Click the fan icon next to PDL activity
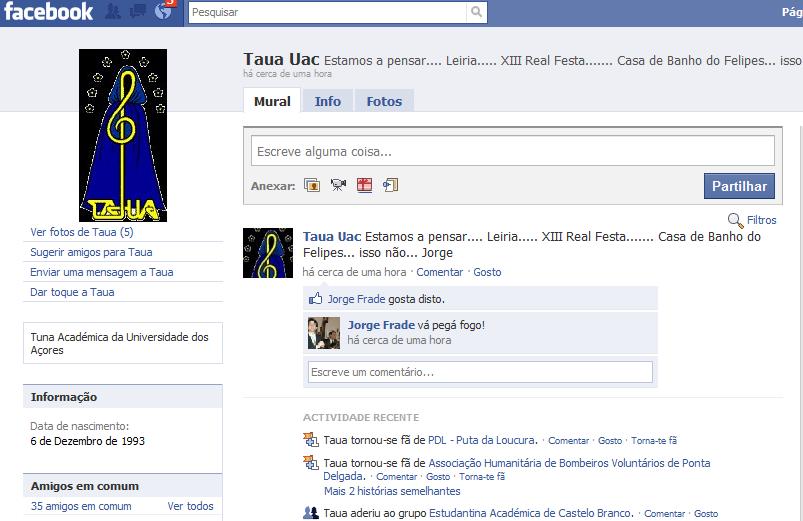This screenshot has height=521, width=803. (310, 440)
